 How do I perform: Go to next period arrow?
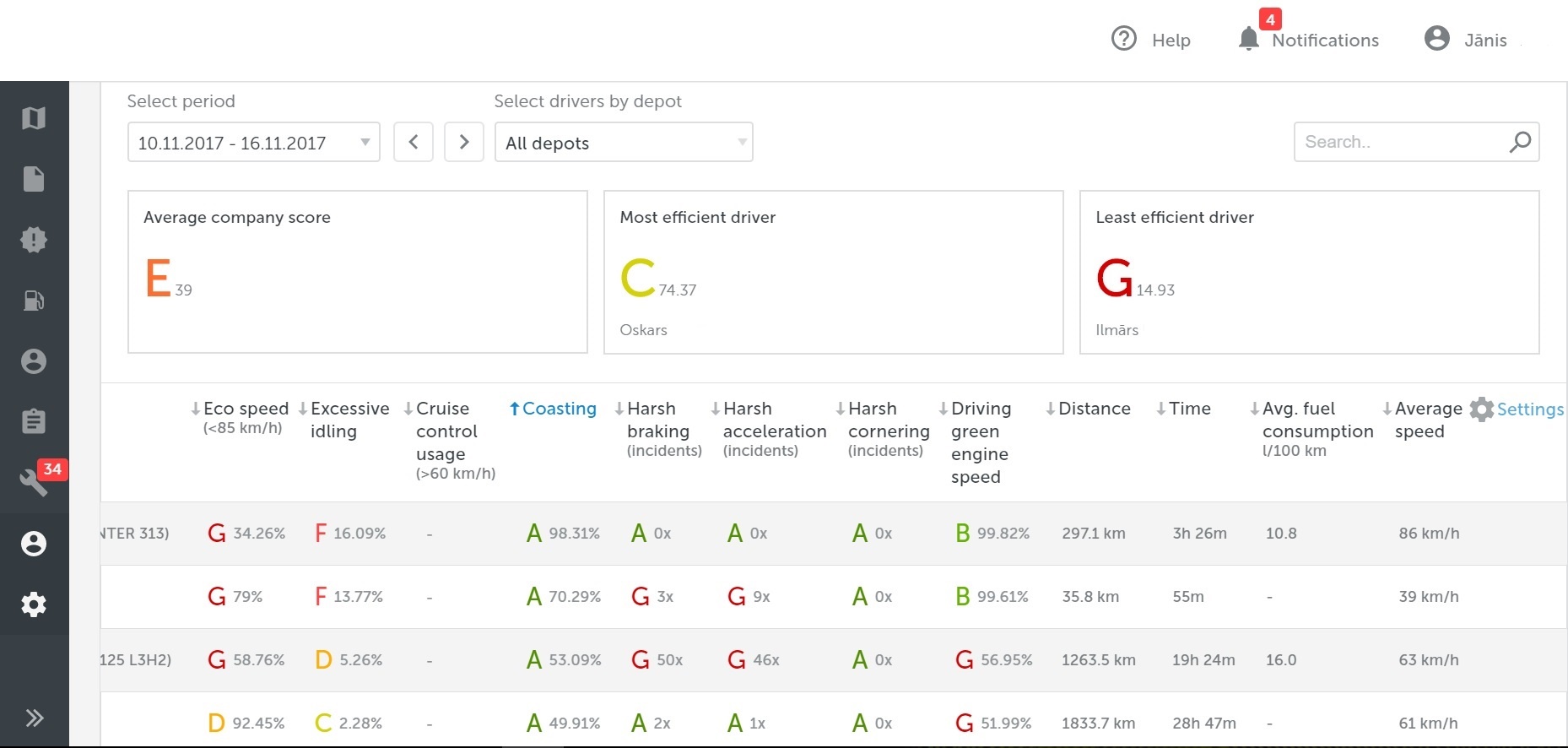pyautogui.click(x=464, y=142)
